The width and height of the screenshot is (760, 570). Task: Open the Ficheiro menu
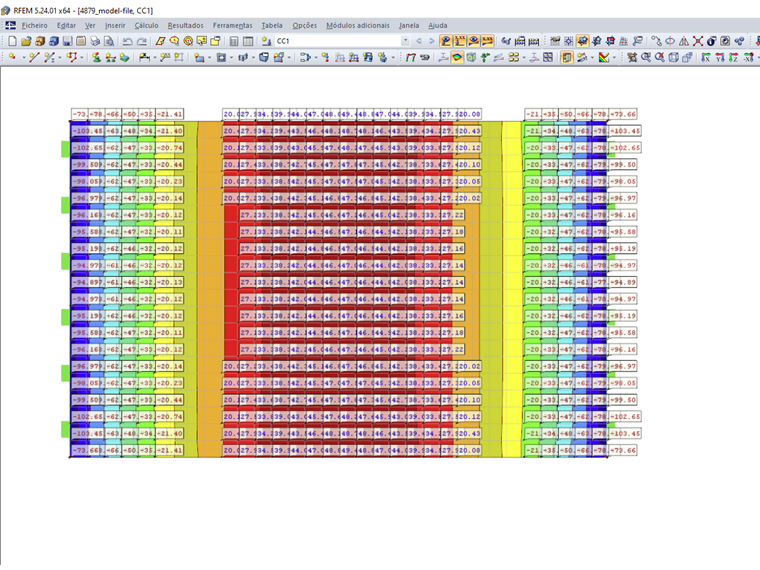(35, 25)
